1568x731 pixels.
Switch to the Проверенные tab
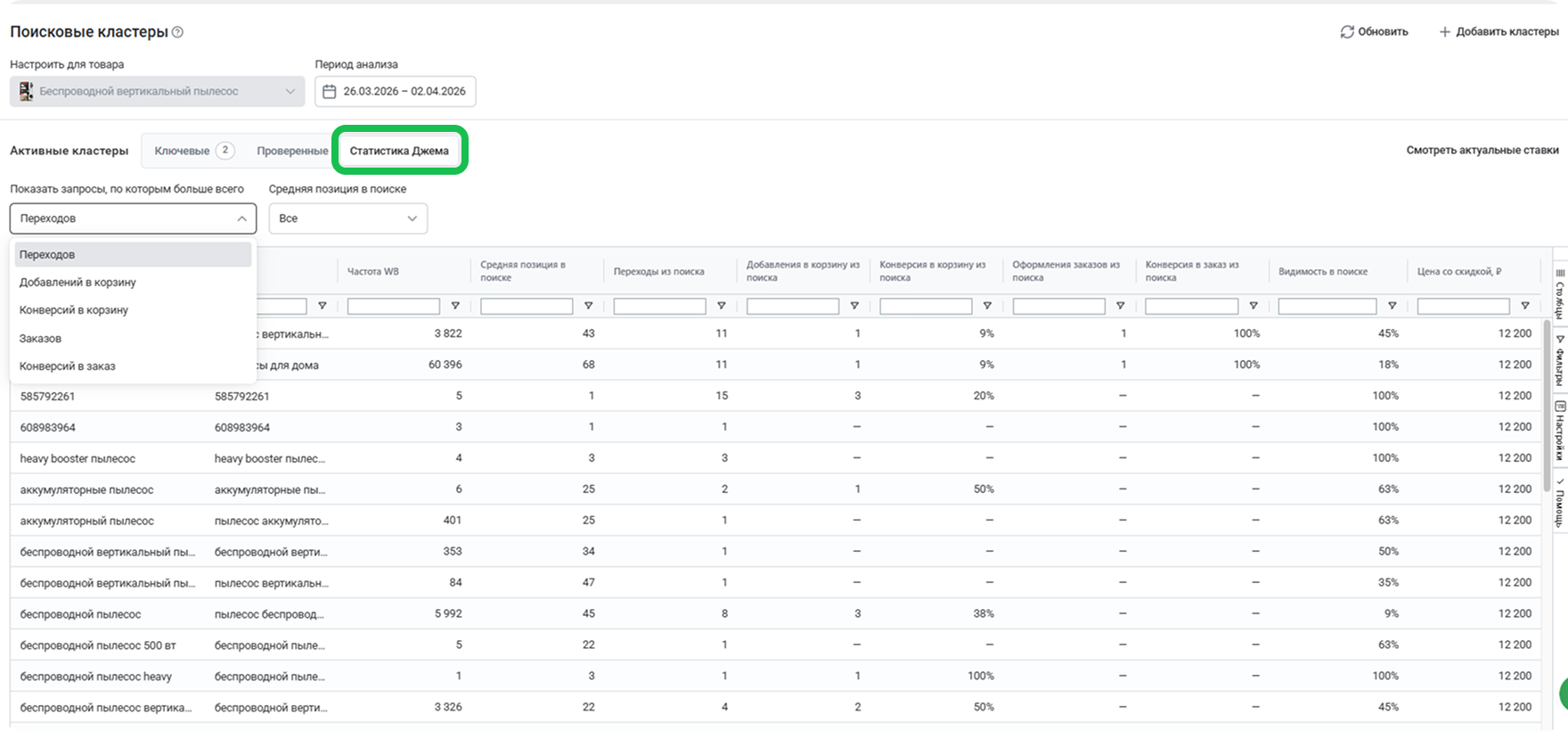point(292,151)
